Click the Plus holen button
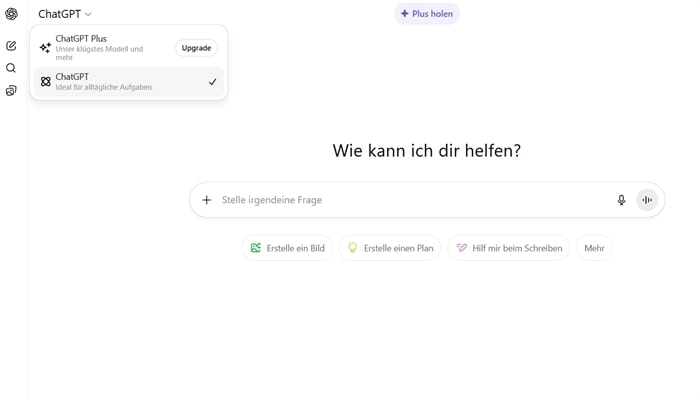 [x=427, y=14]
